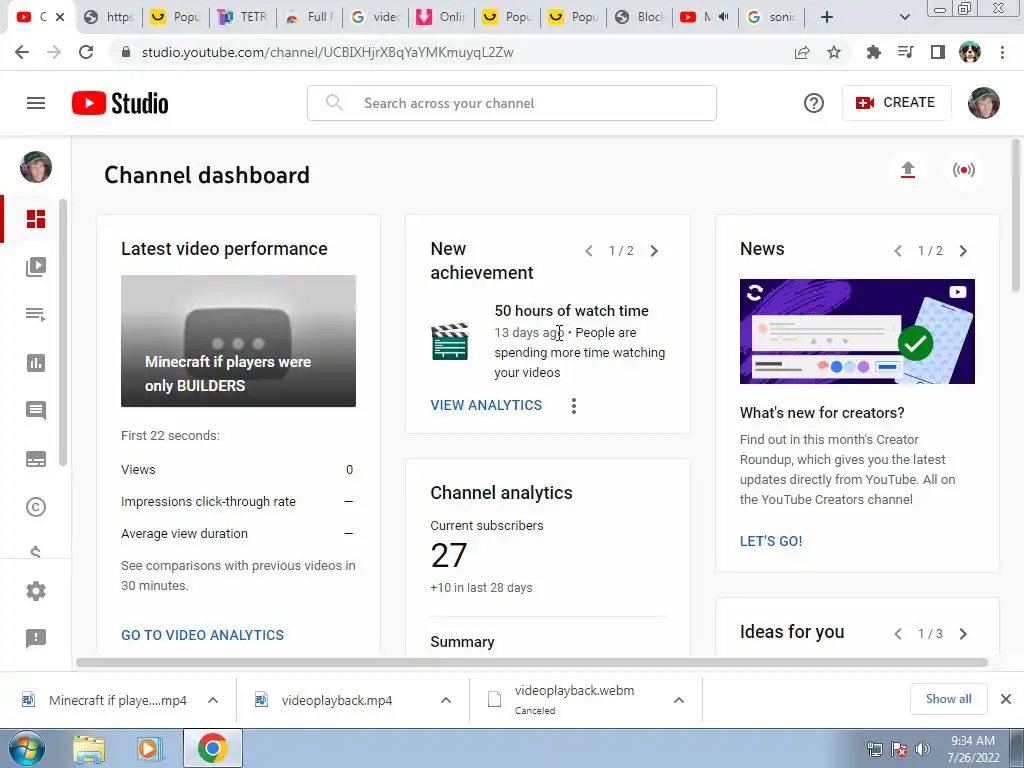The width and height of the screenshot is (1024, 768).
Task: Click the Search across your channel field
Action: [511, 103]
